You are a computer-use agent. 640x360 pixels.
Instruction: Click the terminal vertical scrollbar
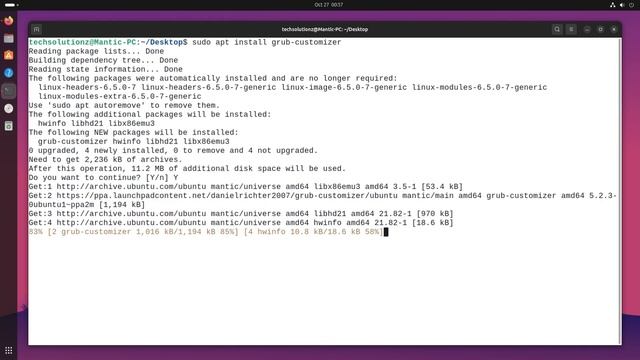click(620, 191)
